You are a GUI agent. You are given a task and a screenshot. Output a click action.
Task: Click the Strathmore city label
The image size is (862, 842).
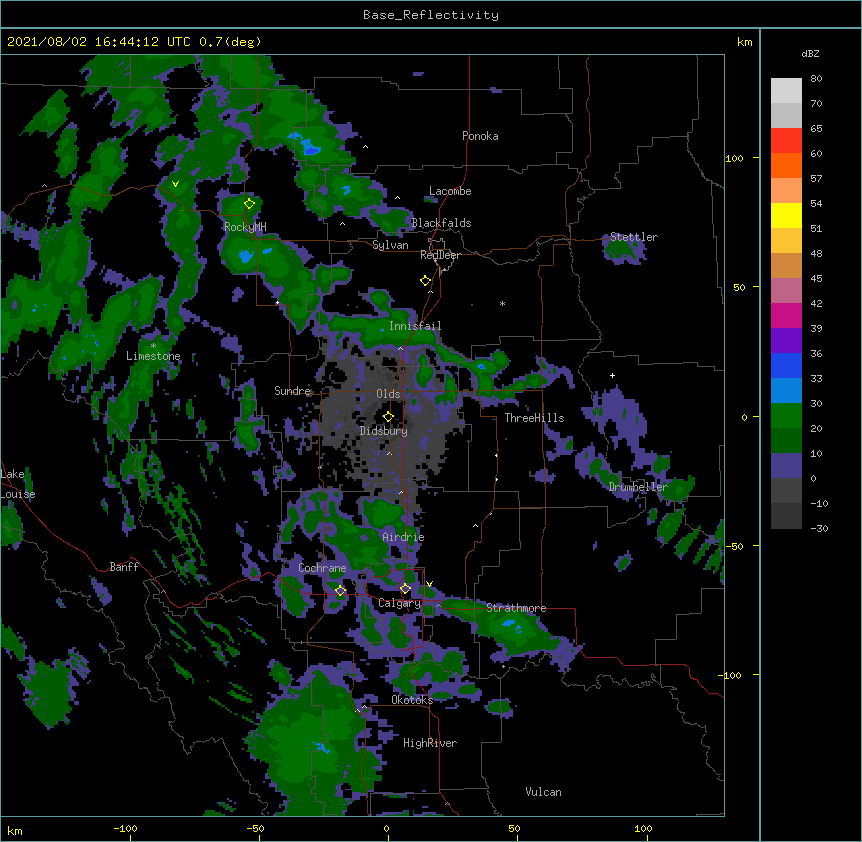(x=516, y=608)
